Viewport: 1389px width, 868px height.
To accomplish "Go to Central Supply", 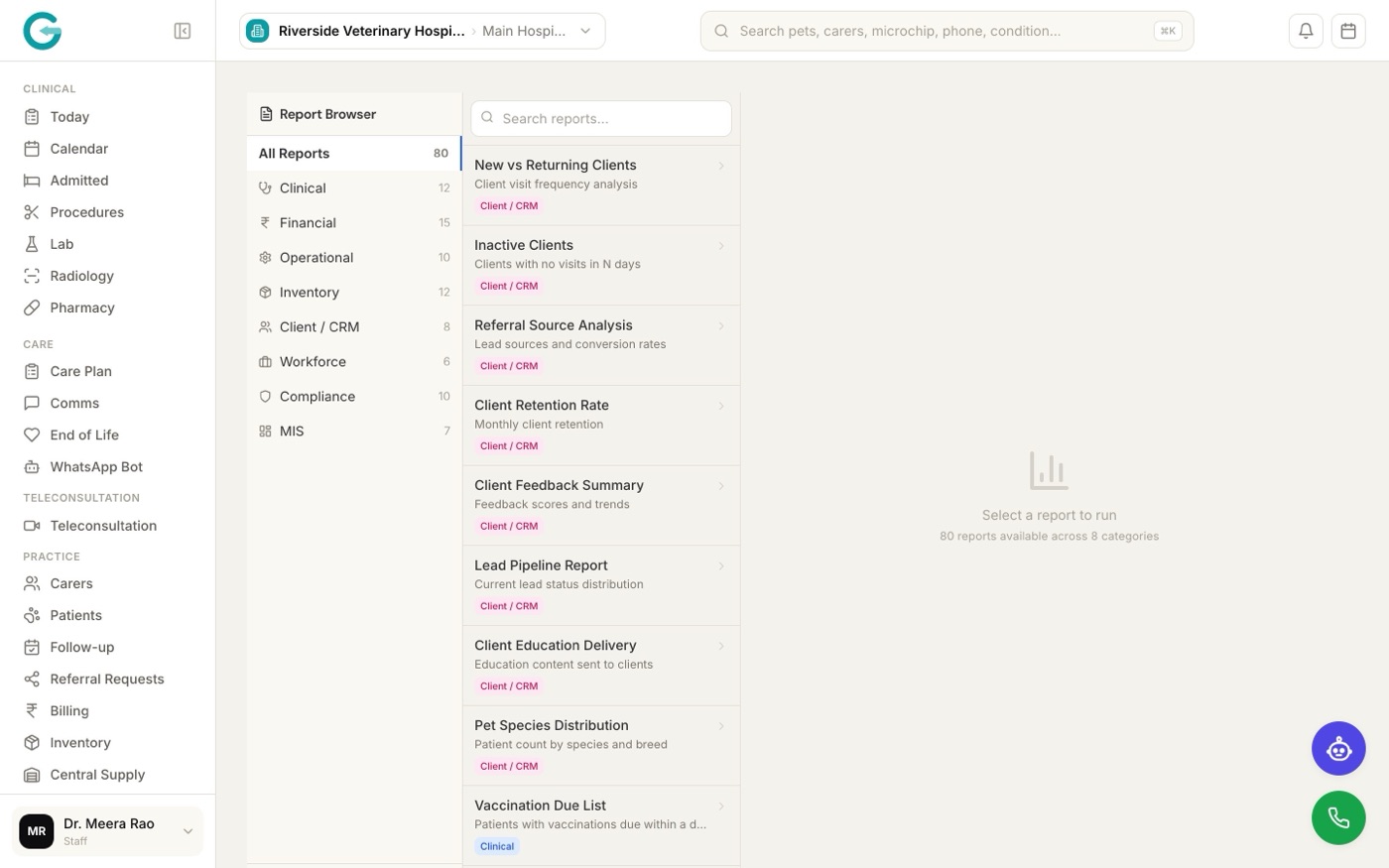I will (x=107, y=774).
